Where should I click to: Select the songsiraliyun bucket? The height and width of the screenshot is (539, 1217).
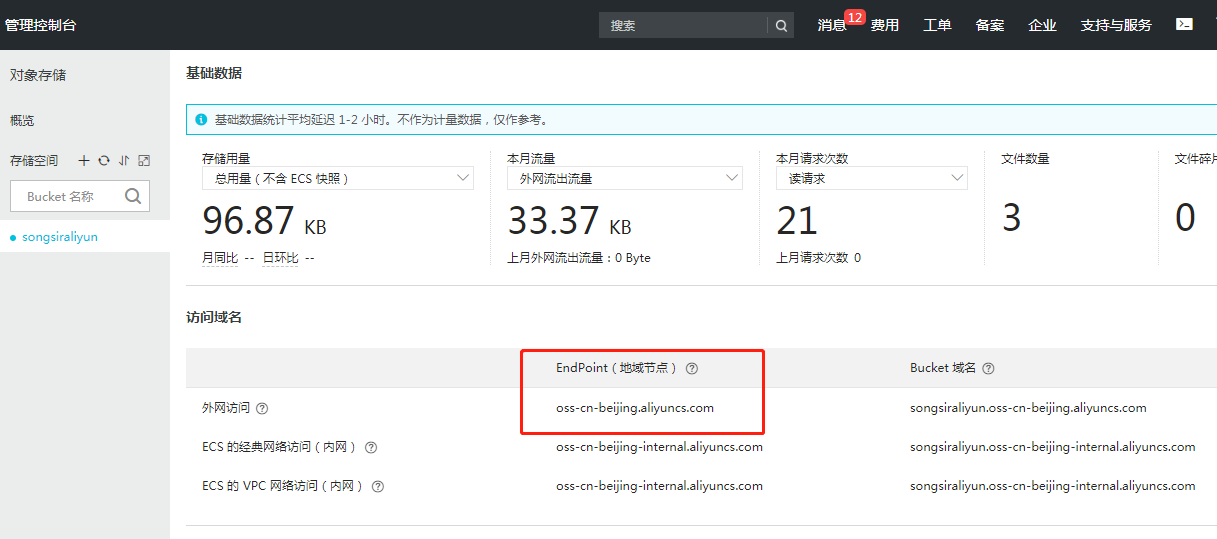(60, 237)
